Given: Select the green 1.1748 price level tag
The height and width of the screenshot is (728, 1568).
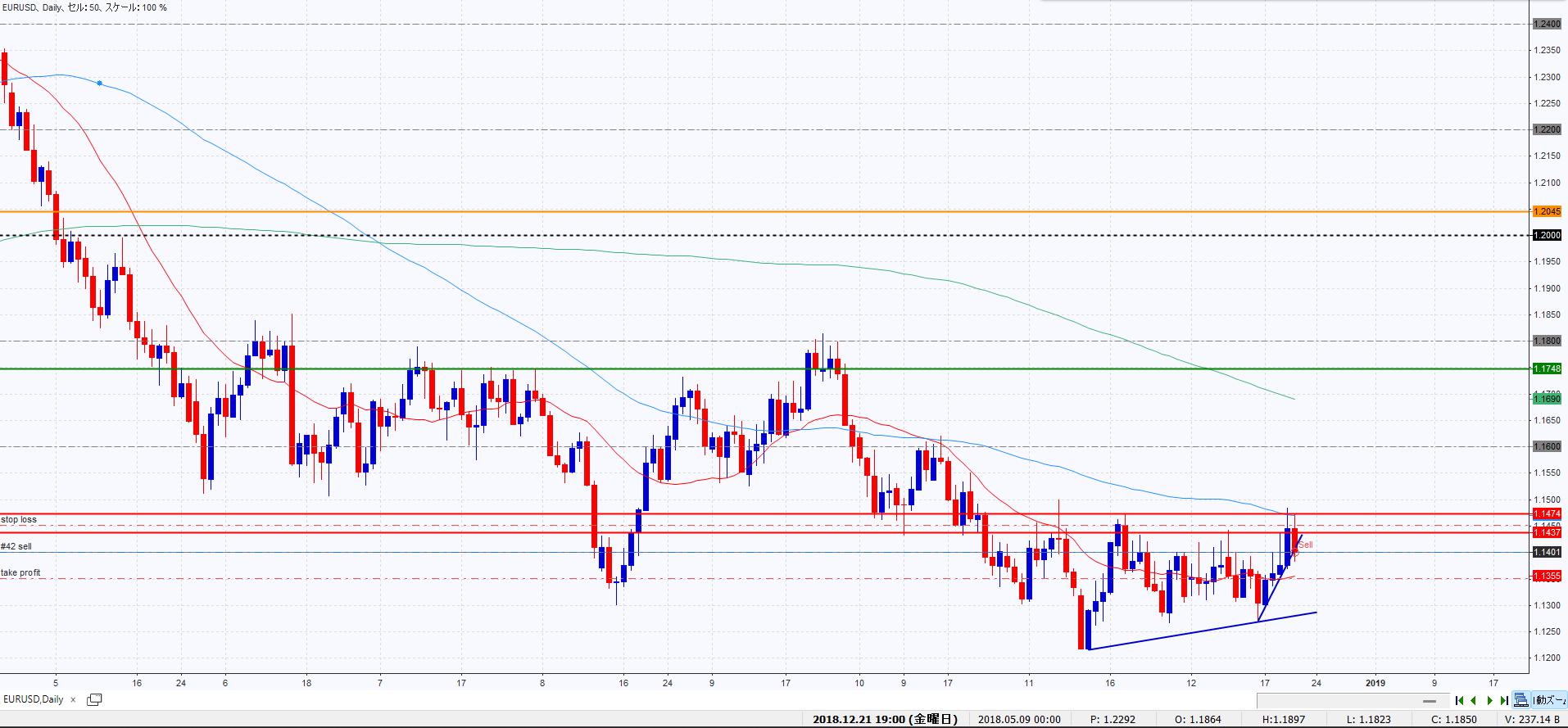Looking at the screenshot, I should click(x=1547, y=369).
